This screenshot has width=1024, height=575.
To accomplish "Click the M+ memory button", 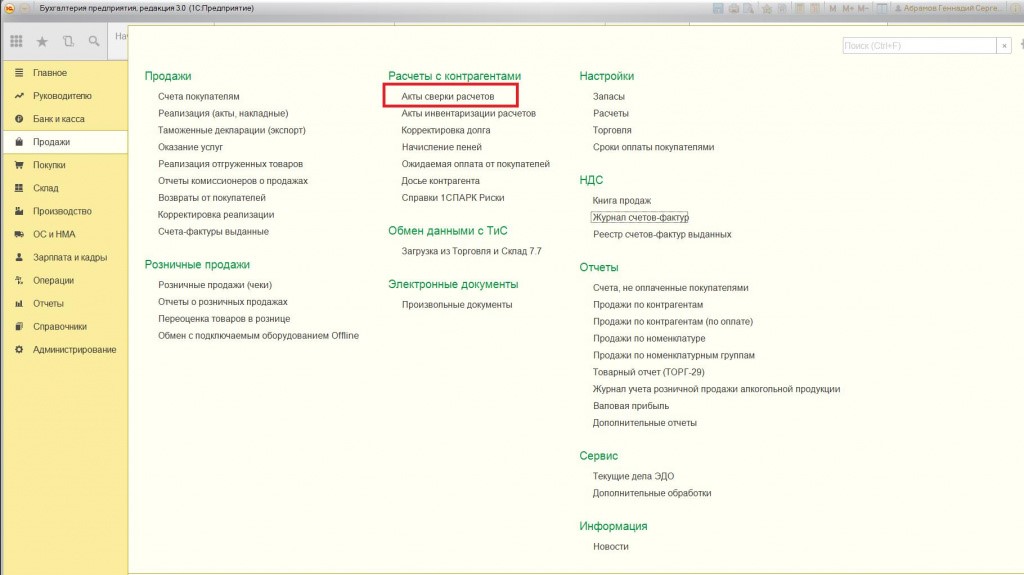I will point(848,8).
